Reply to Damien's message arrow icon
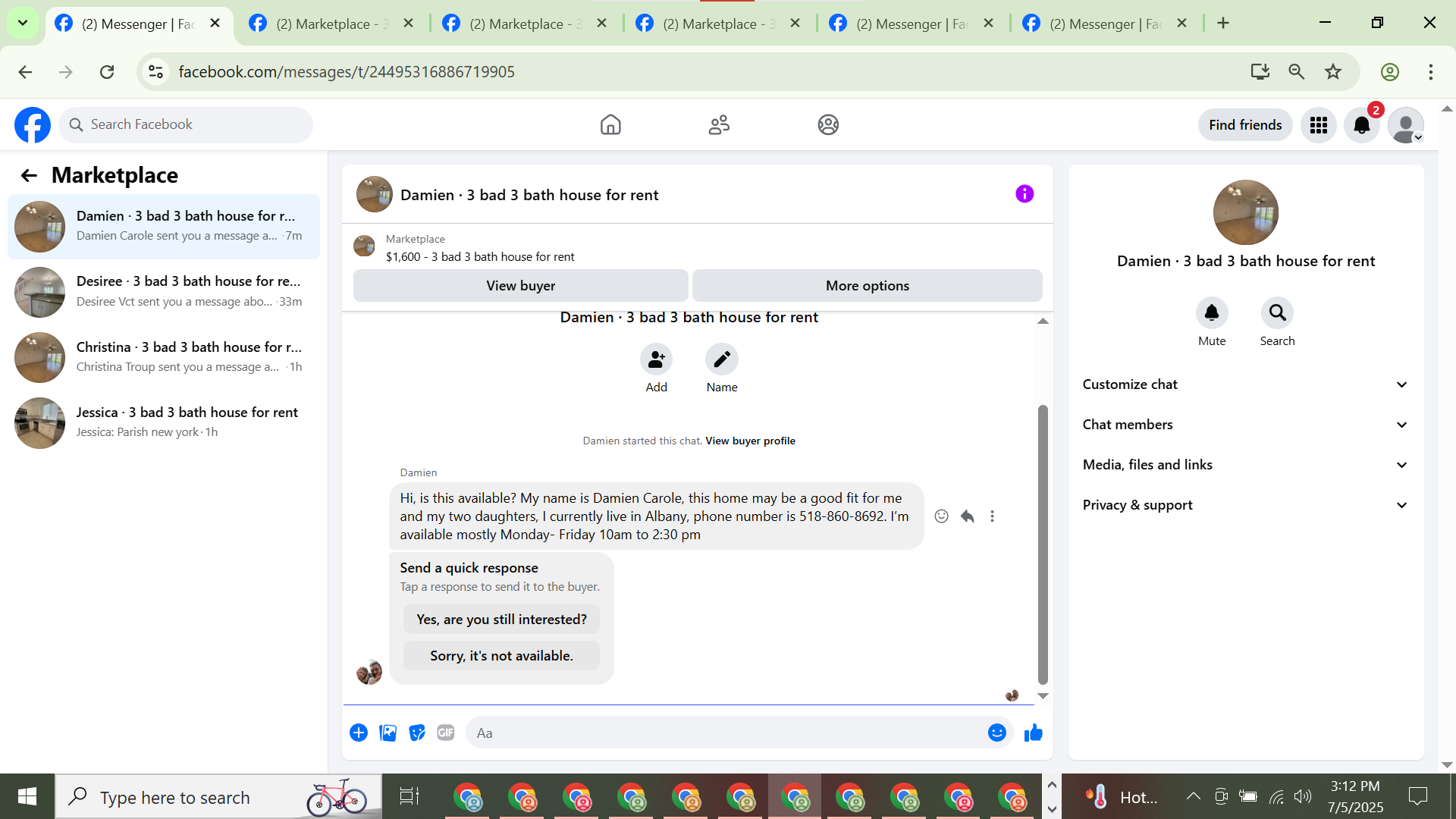1456x819 pixels. pyautogui.click(x=967, y=516)
